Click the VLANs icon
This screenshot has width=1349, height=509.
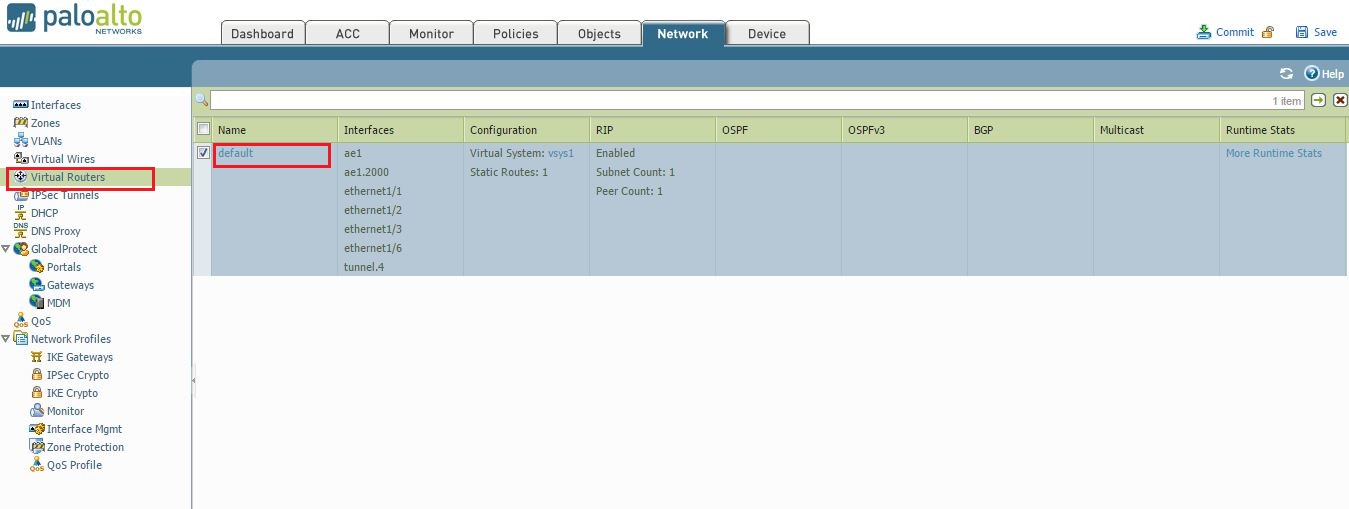[21, 141]
